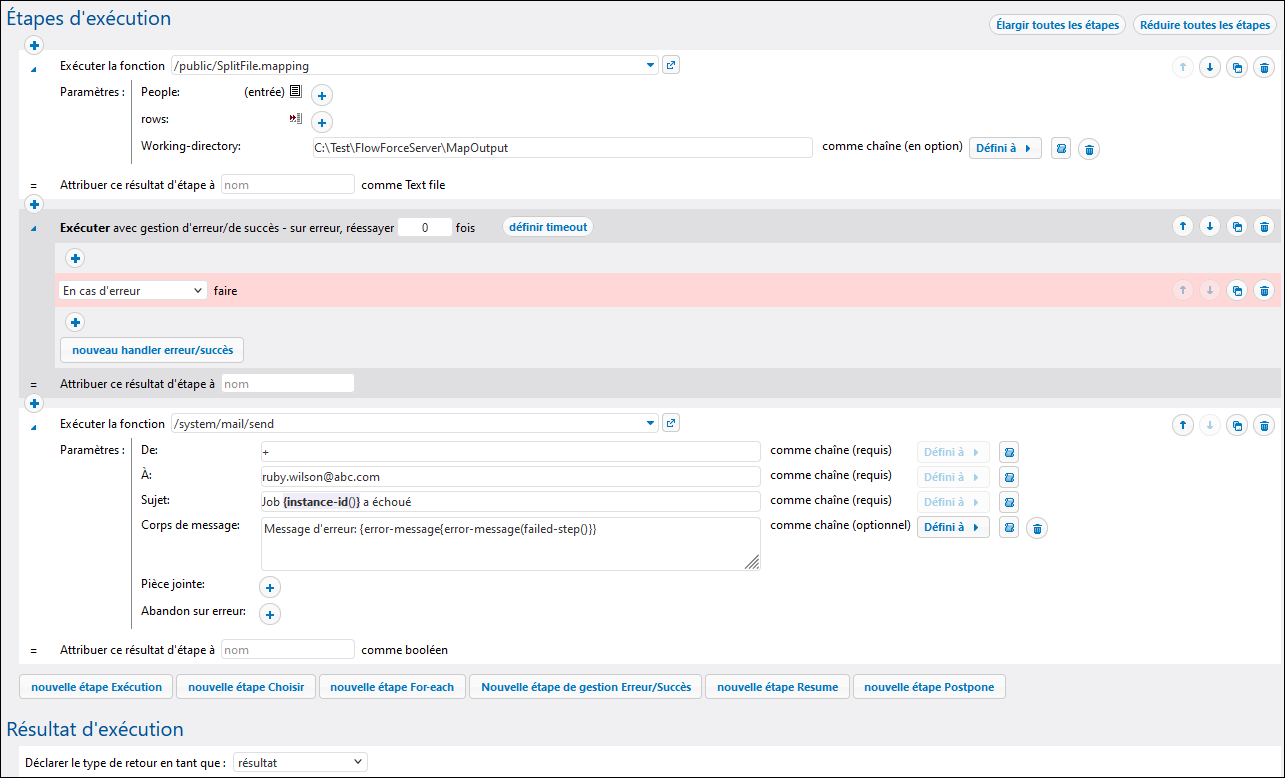Open the return type 'résultat' dropdown

300,763
